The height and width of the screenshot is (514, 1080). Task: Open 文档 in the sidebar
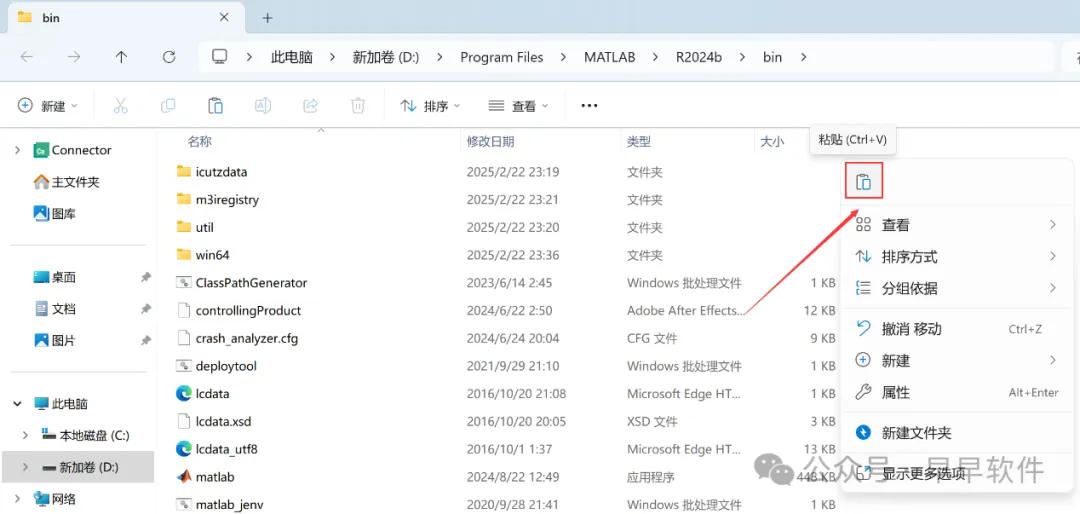[55, 309]
